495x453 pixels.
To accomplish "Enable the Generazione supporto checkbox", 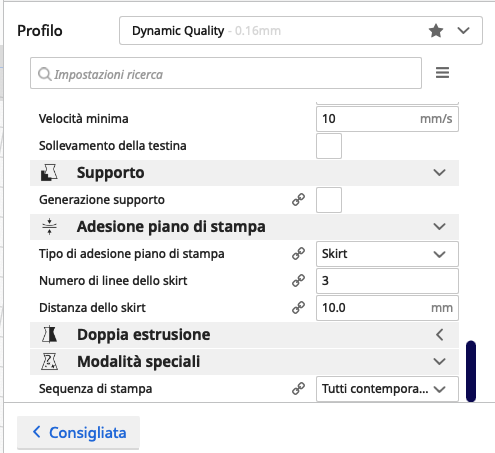I will (x=329, y=200).
